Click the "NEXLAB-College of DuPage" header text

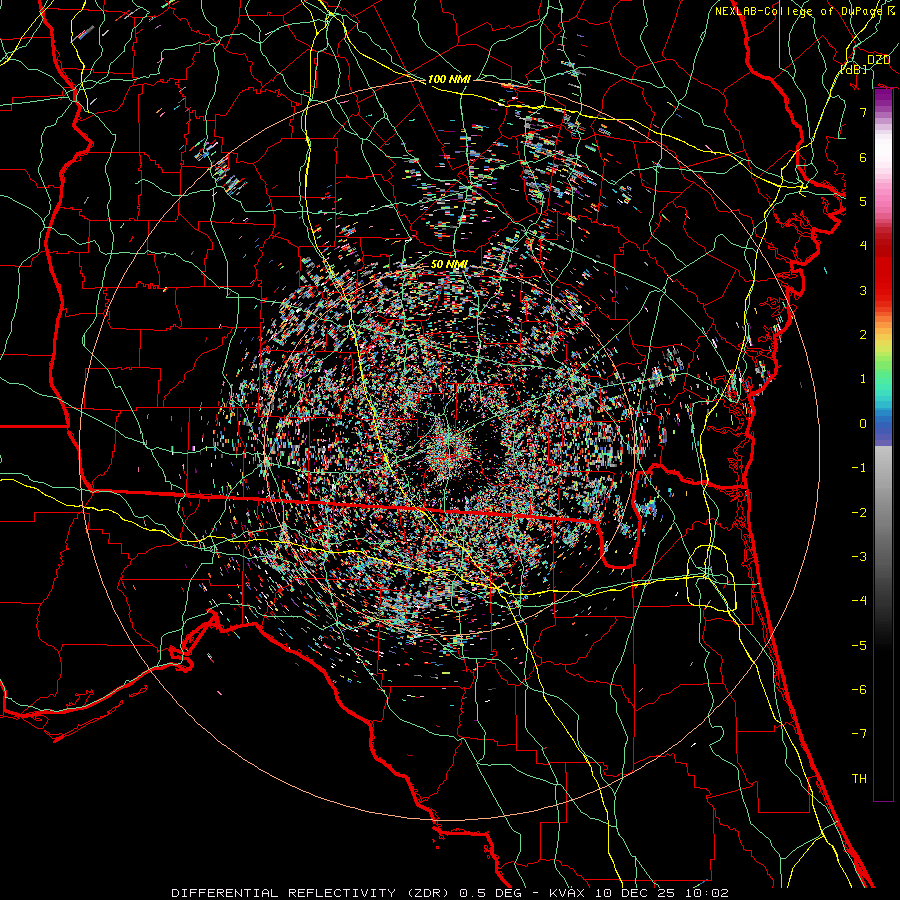[x=799, y=11]
